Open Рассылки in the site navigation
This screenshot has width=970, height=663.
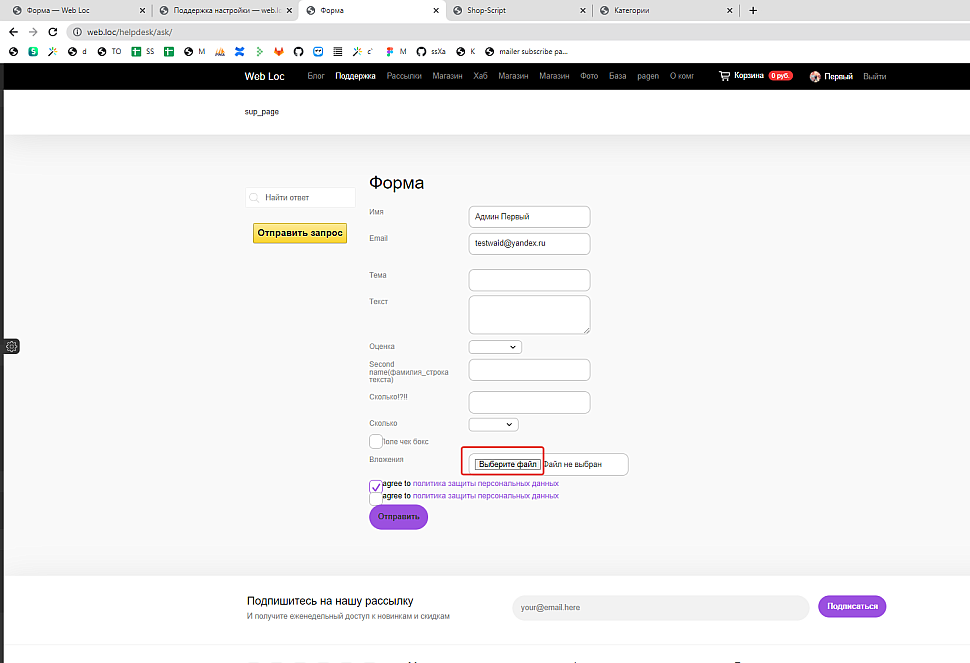[404, 76]
